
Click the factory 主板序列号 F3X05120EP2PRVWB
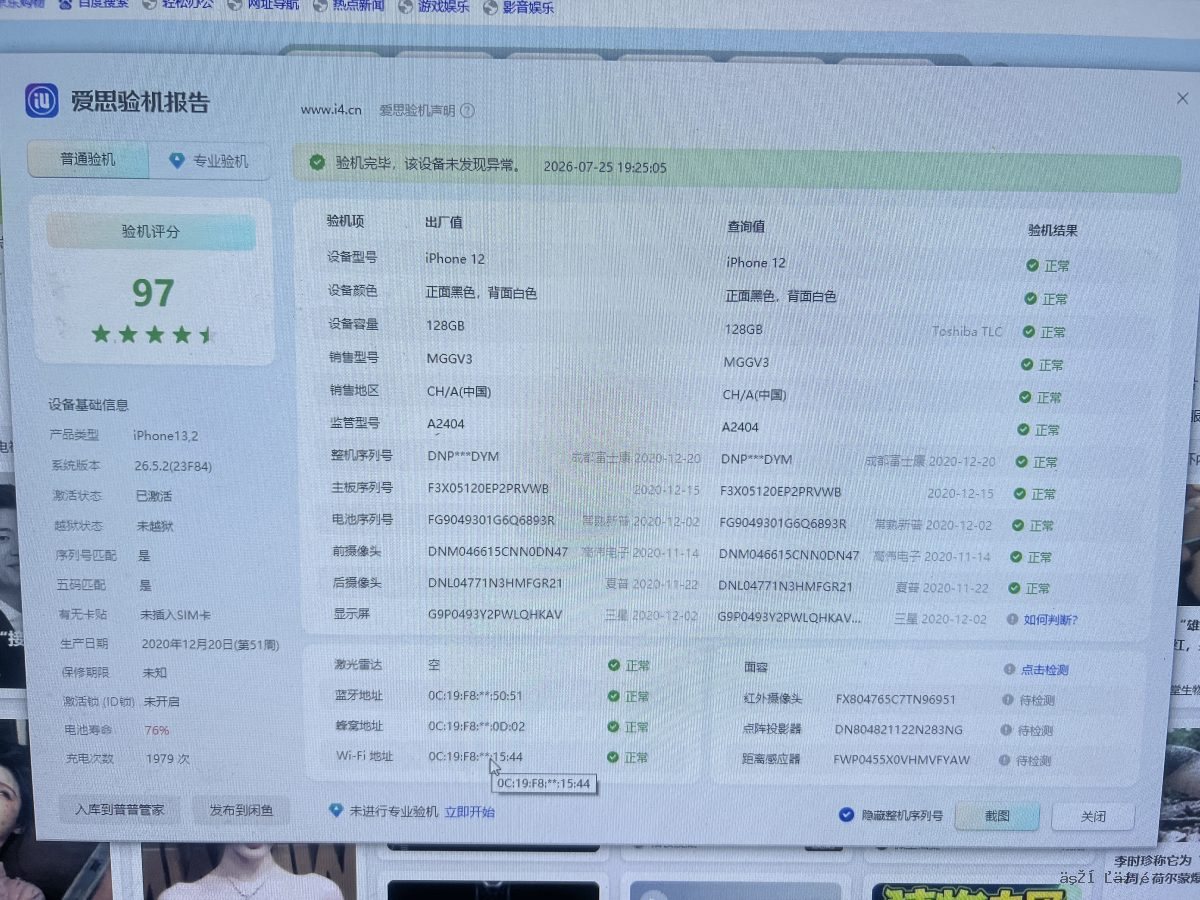(488, 488)
